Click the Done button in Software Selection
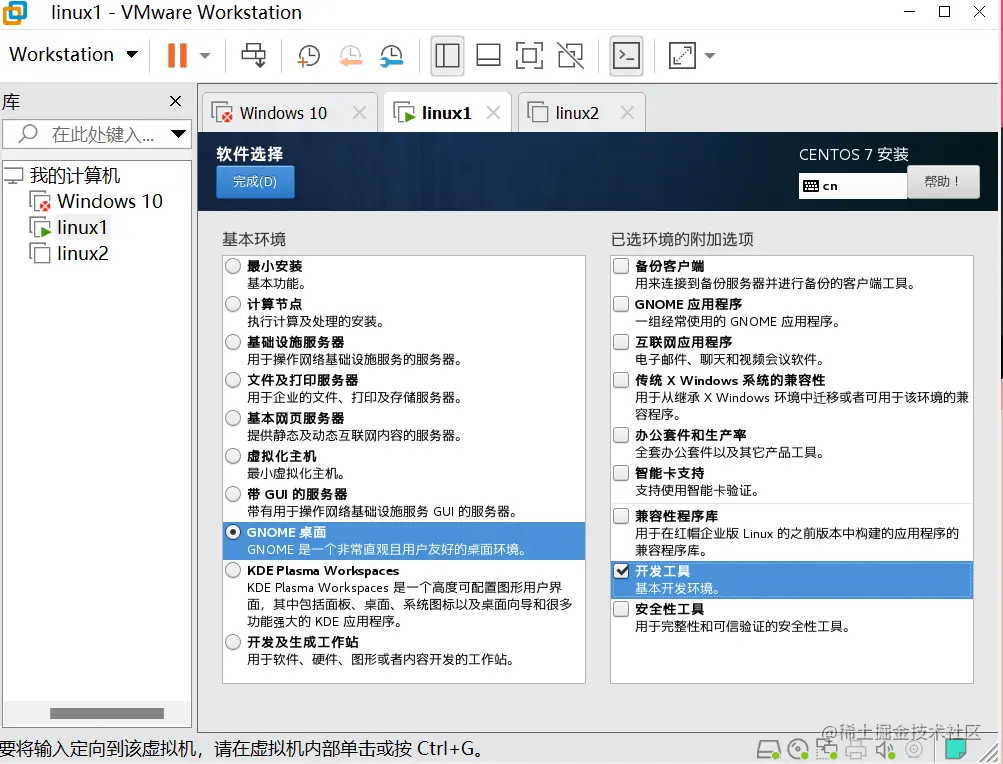The width and height of the screenshot is (1003, 764). point(254,181)
